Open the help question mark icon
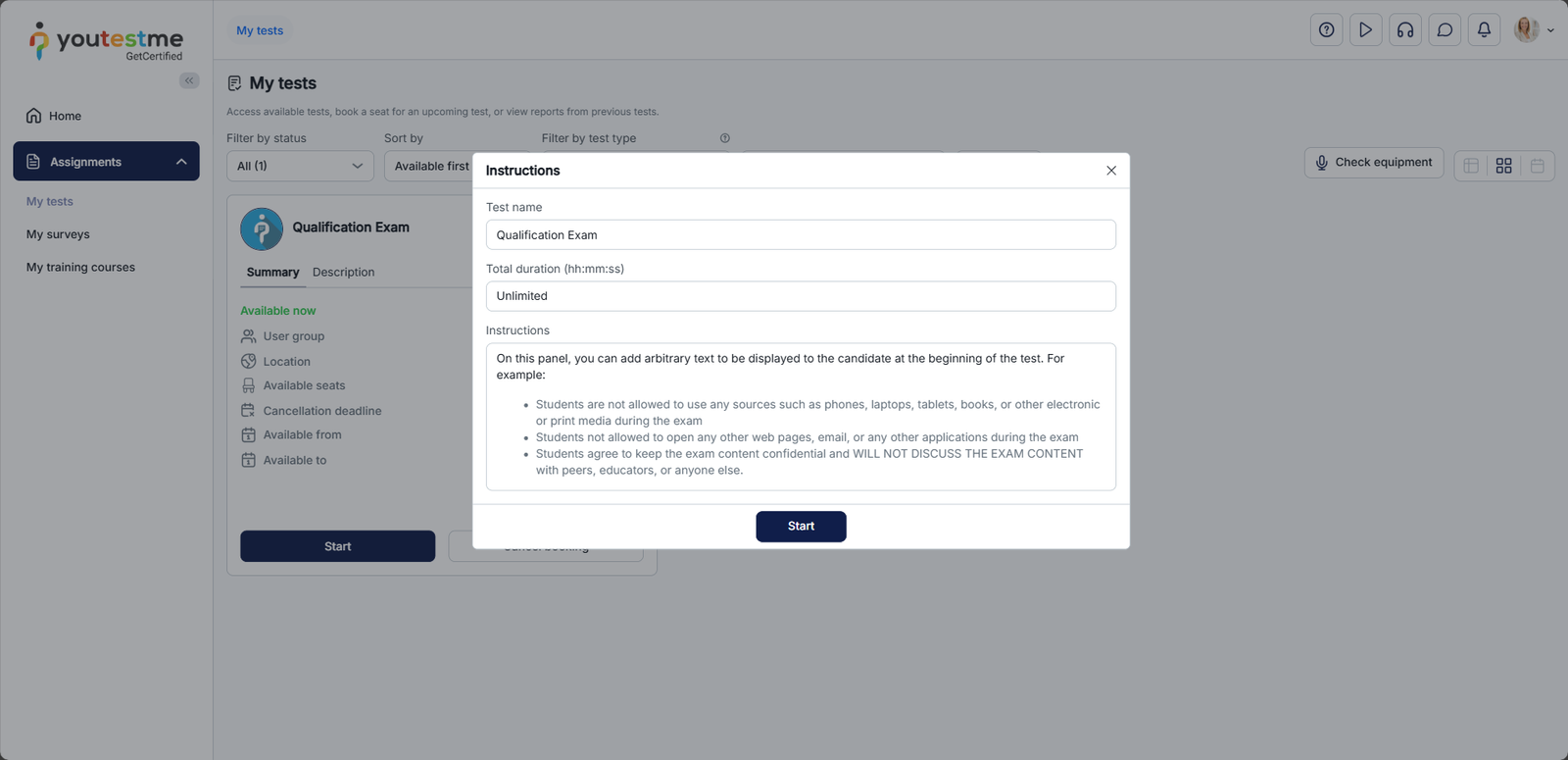1568x760 pixels. [1326, 30]
